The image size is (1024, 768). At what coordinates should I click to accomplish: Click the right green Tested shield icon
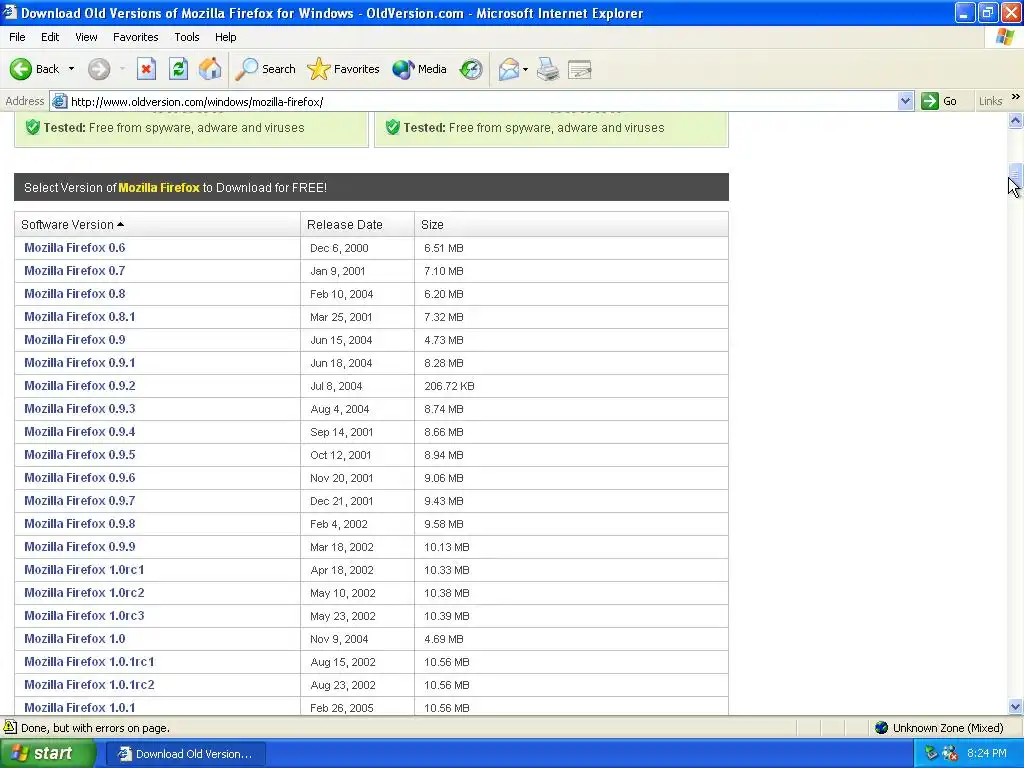pos(392,127)
